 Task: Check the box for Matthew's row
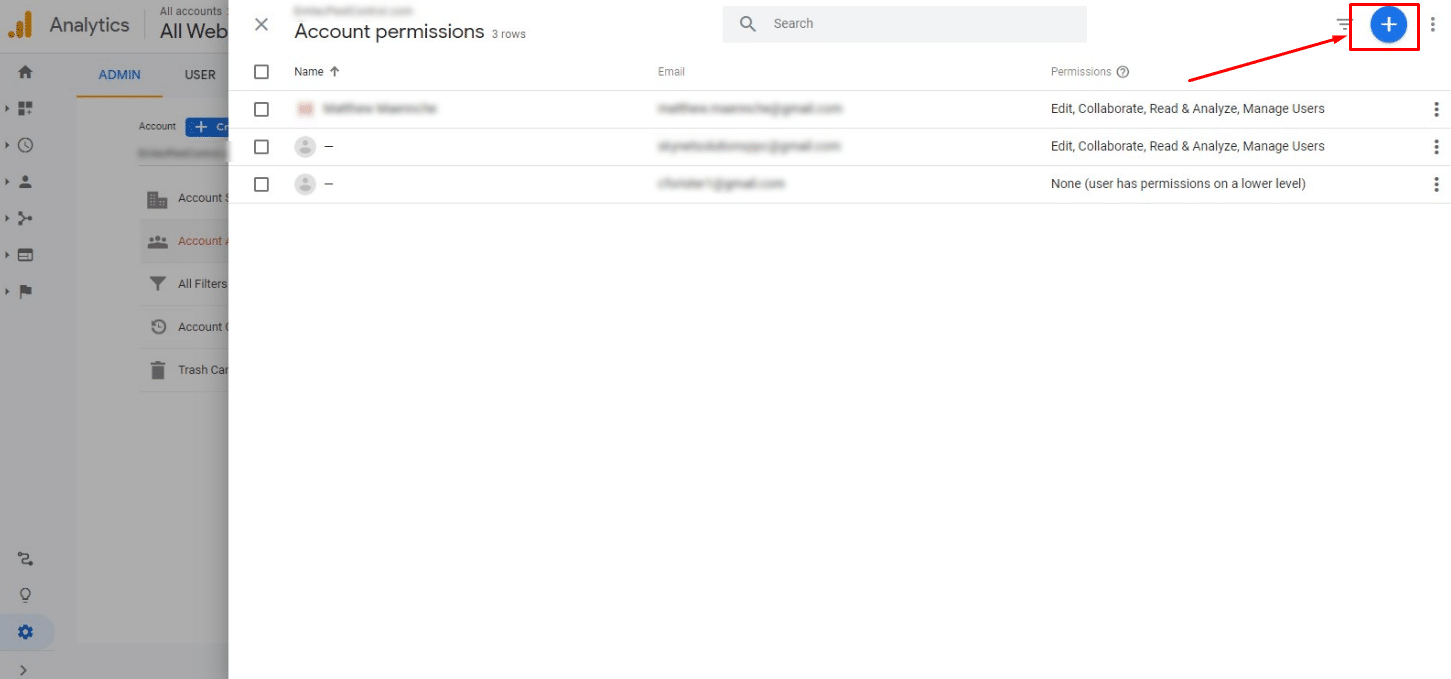[x=261, y=109]
